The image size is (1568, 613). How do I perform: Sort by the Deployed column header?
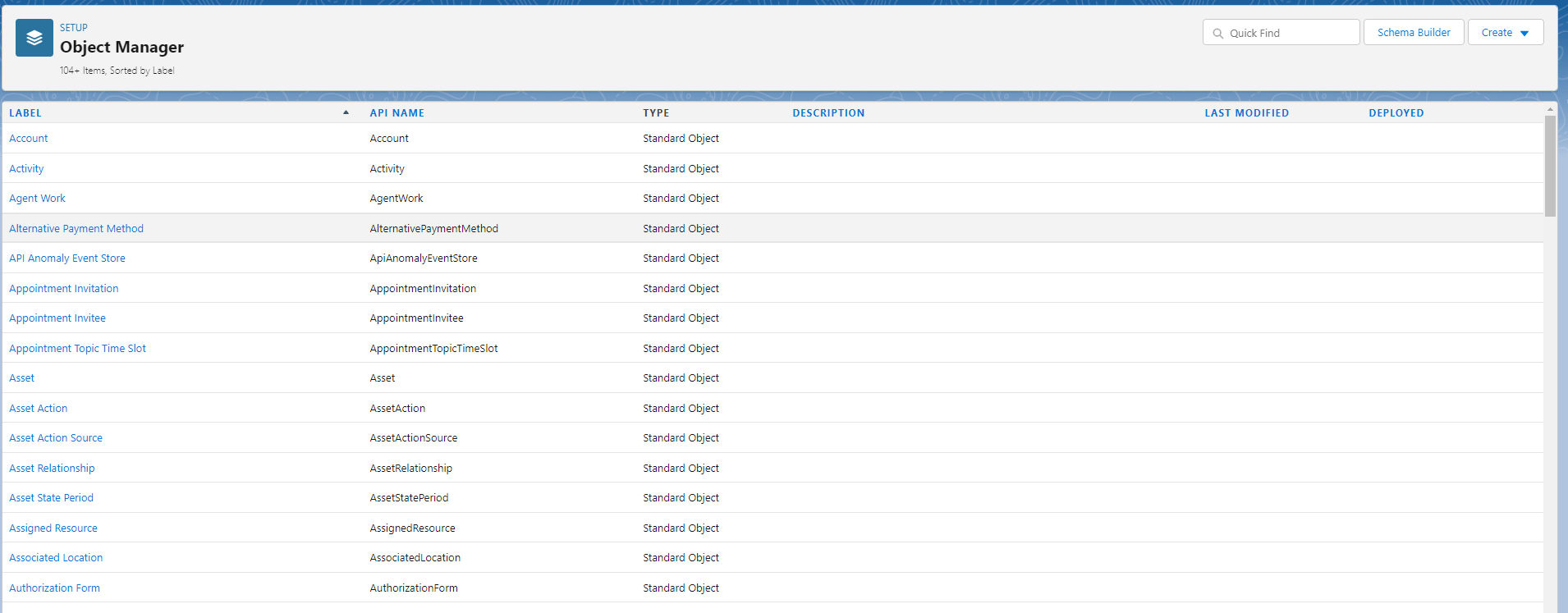pos(1396,113)
